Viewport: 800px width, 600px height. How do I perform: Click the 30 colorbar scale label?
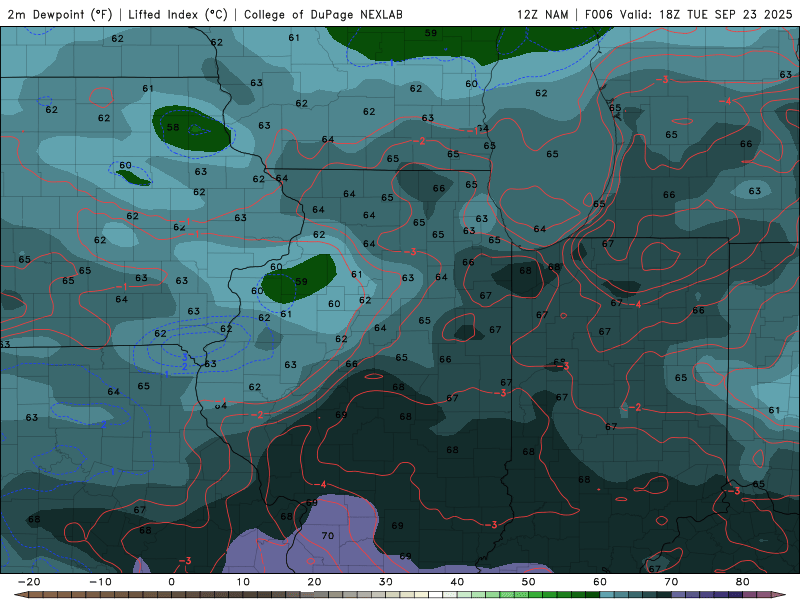pos(386,582)
